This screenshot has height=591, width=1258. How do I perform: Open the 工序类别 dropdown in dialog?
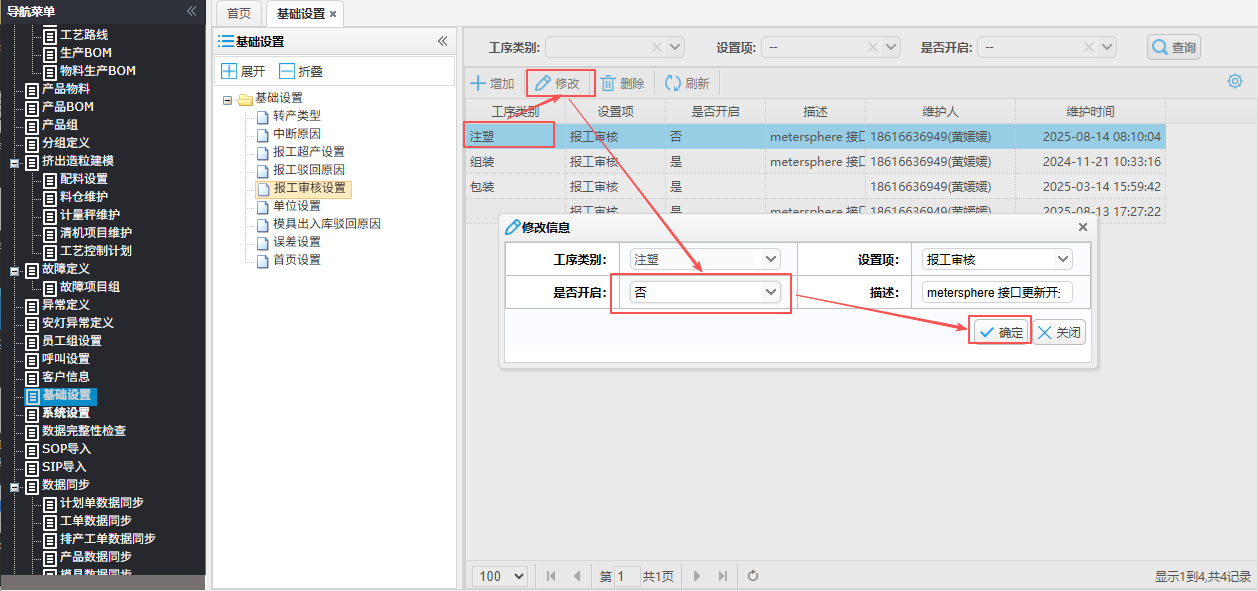click(x=770, y=259)
